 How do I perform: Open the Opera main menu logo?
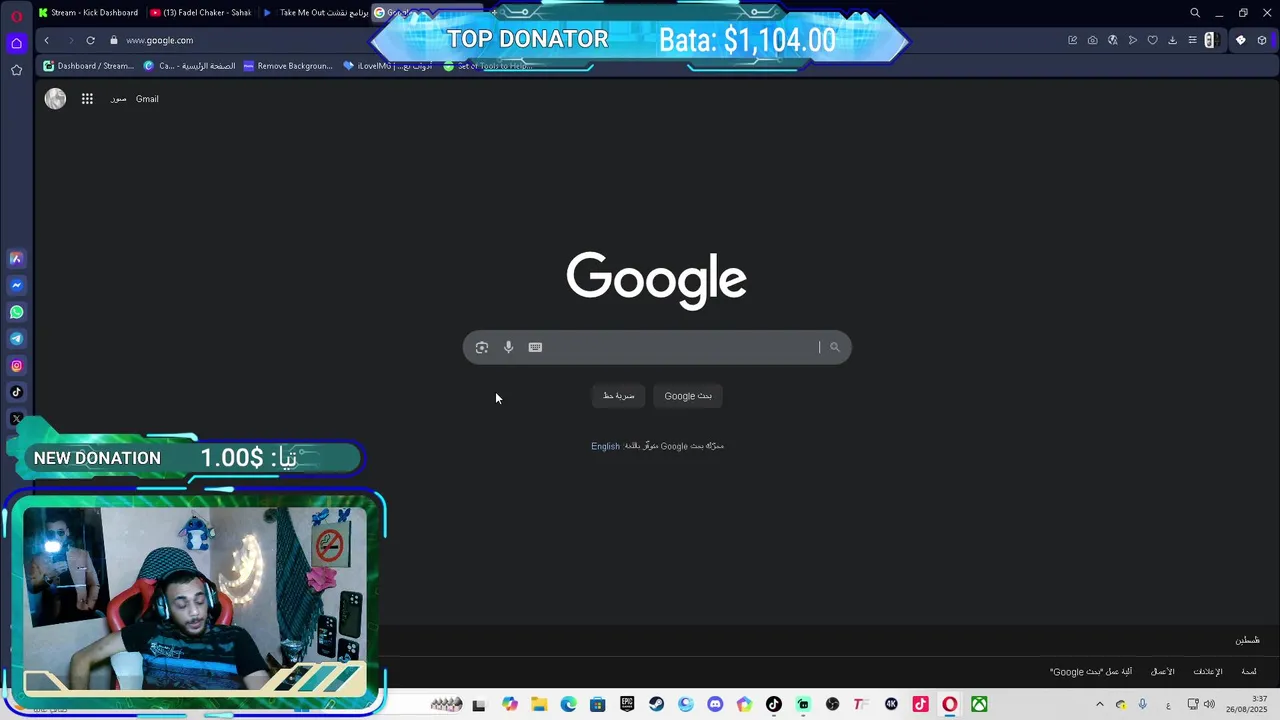[x=16, y=15]
